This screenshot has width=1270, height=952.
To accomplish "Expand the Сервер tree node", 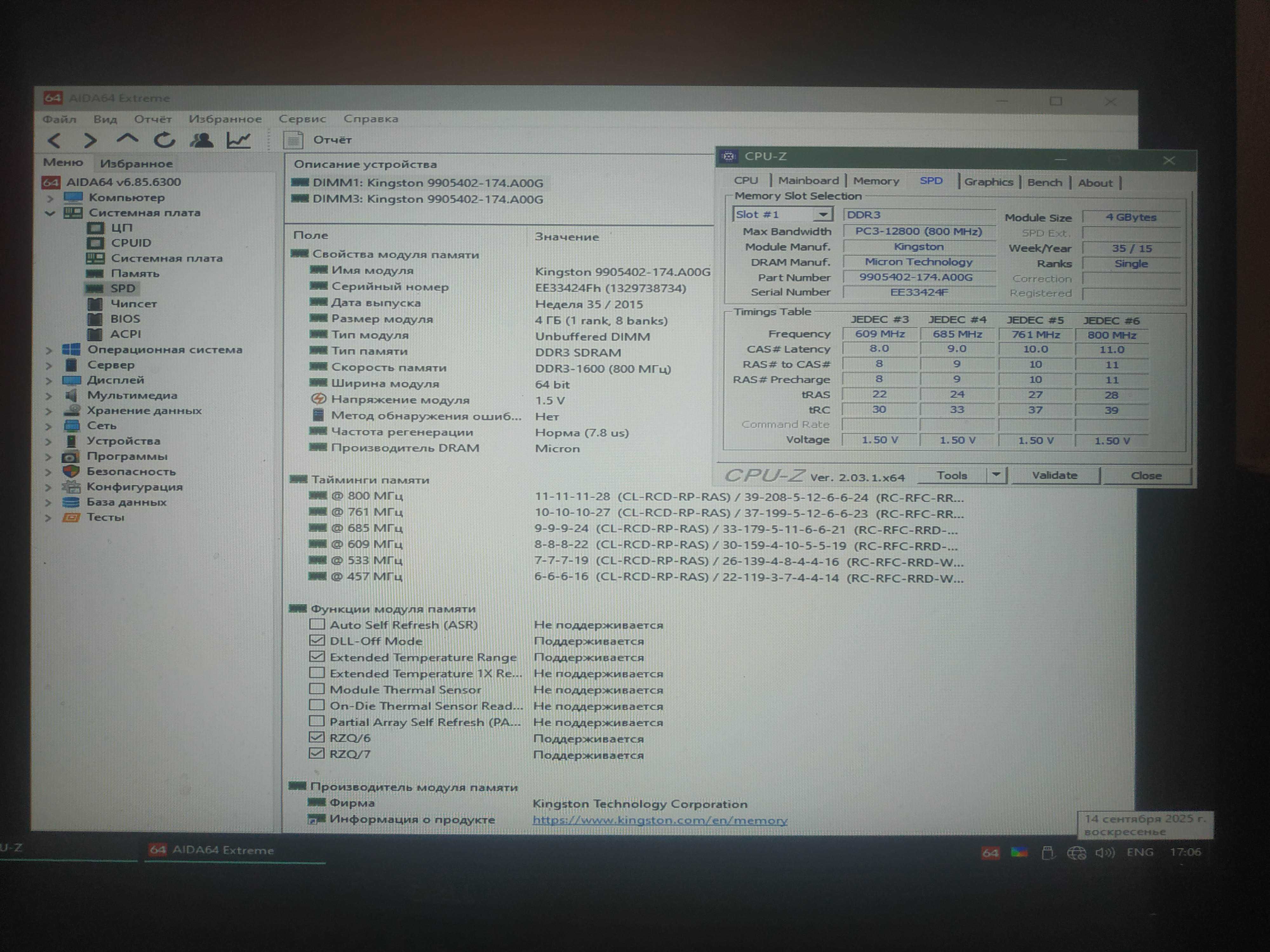I will tap(50, 365).
